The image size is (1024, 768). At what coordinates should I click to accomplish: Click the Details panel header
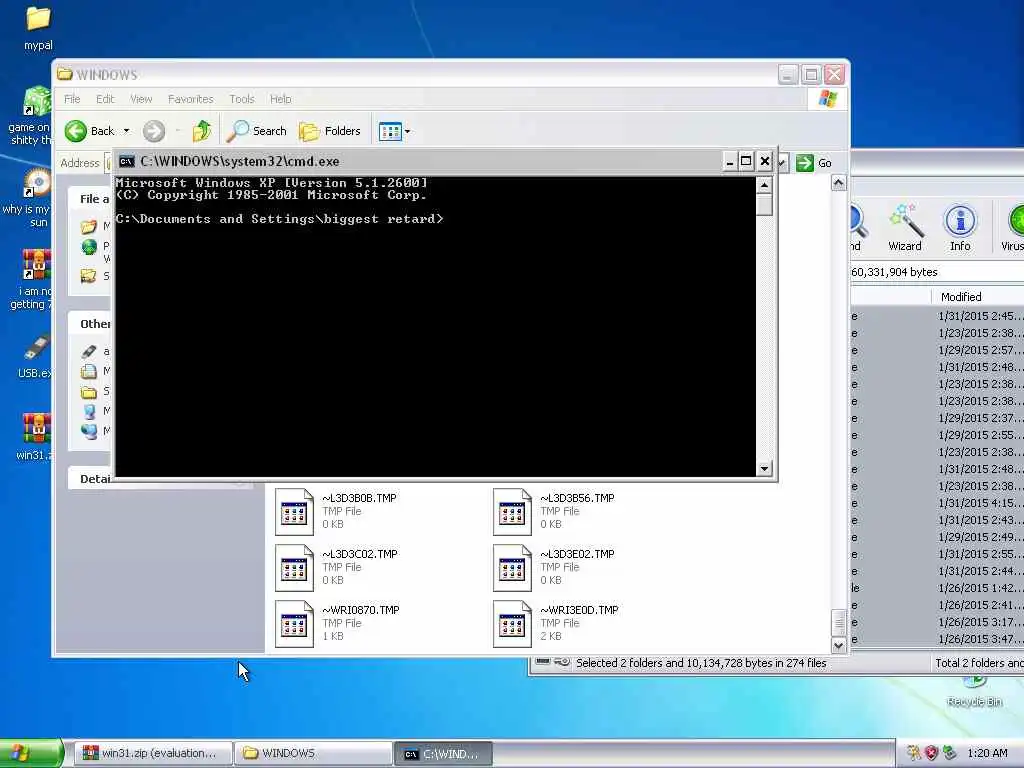click(x=95, y=479)
